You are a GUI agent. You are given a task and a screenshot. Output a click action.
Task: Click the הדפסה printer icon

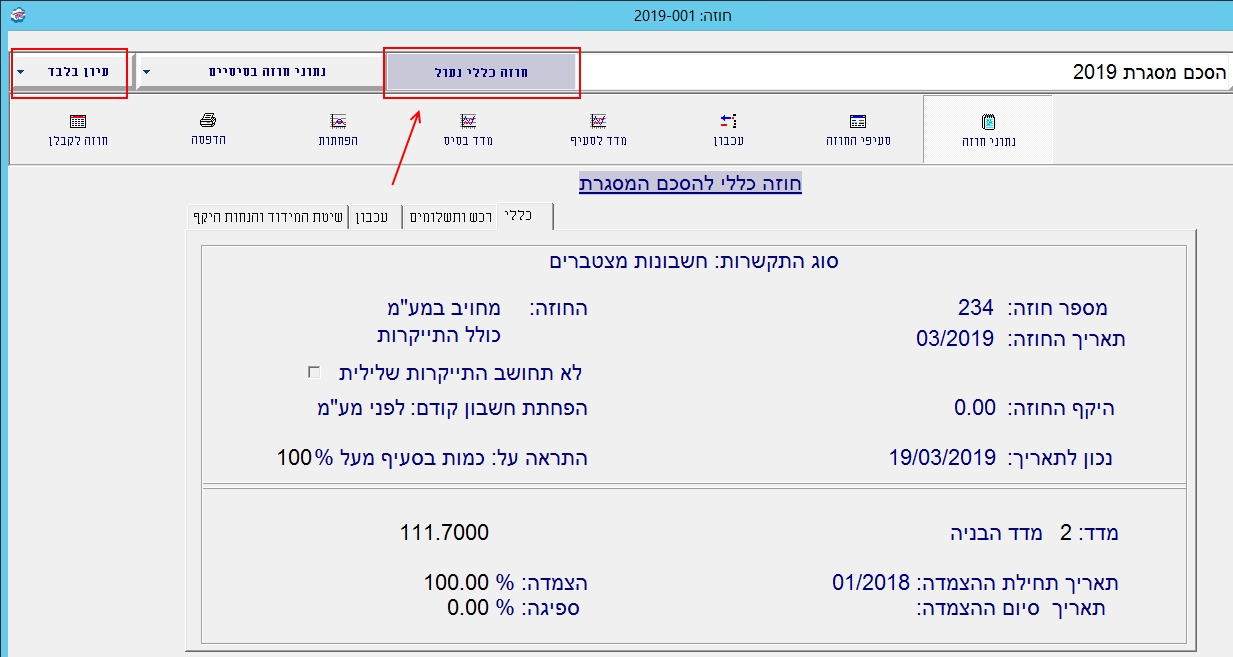(x=208, y=122)
